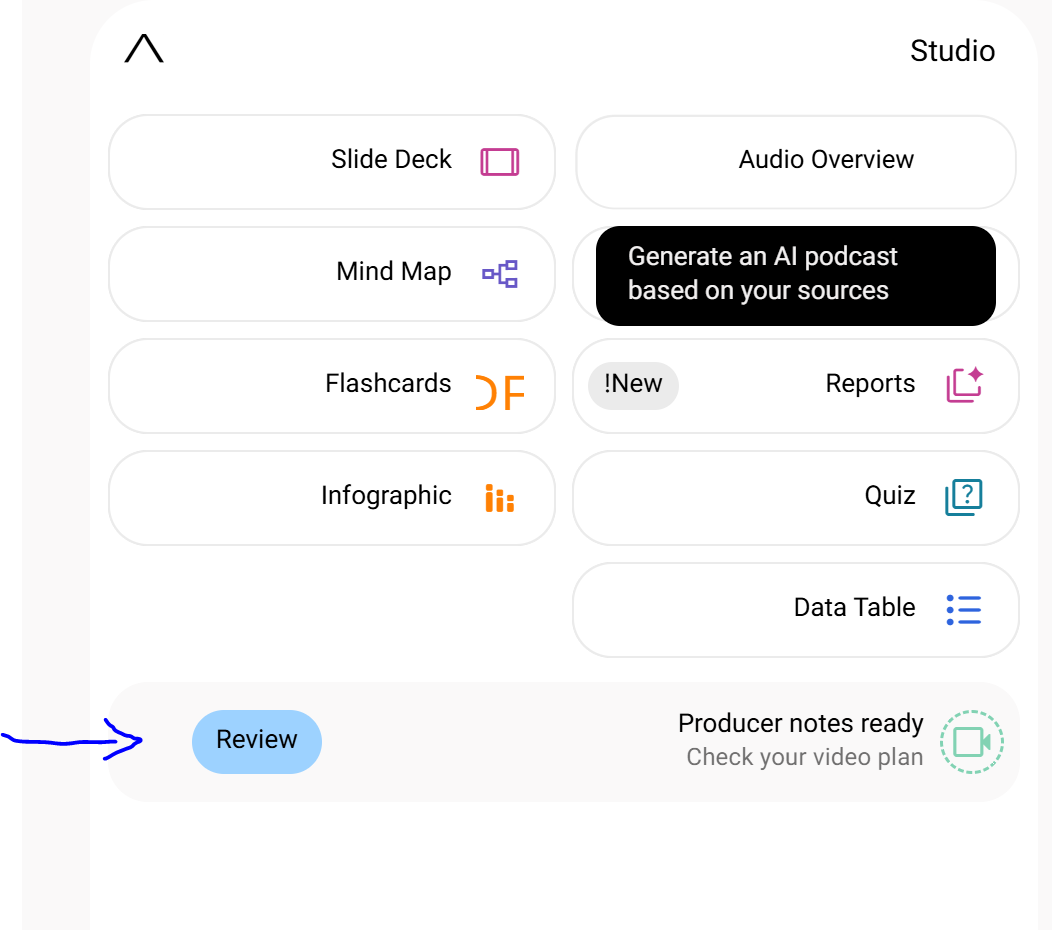
Task: Open the Producer notes ready notification
Action: (x=564, y=741)
